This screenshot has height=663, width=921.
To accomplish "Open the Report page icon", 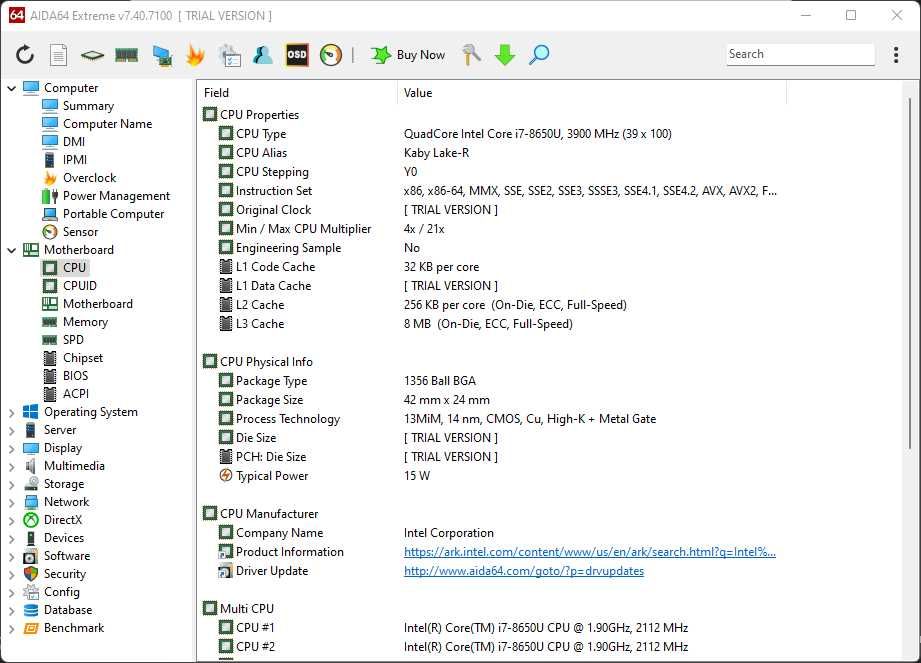I will [58, 55].
